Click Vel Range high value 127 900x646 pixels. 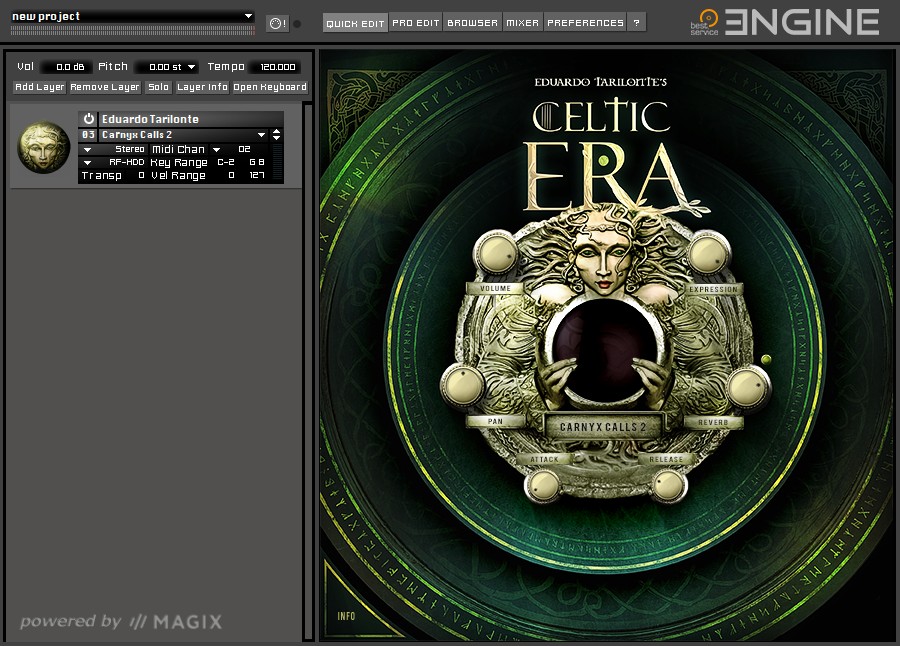(257, 176)
